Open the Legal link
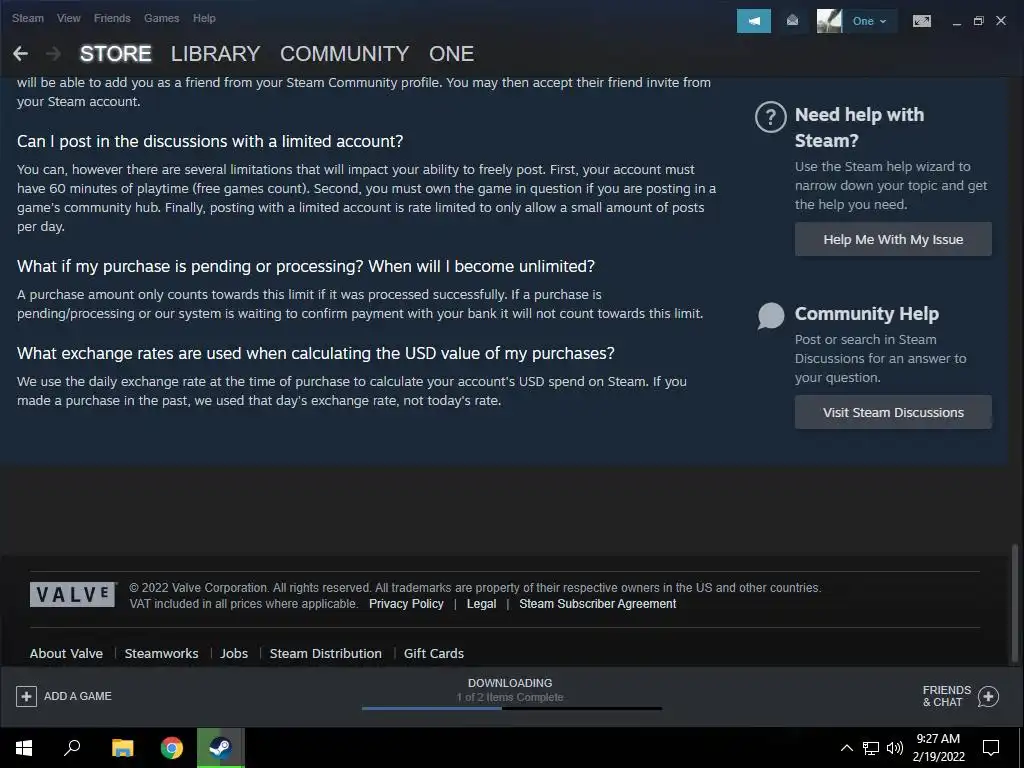The image size is (1024, 768). [x=481, y=604]
